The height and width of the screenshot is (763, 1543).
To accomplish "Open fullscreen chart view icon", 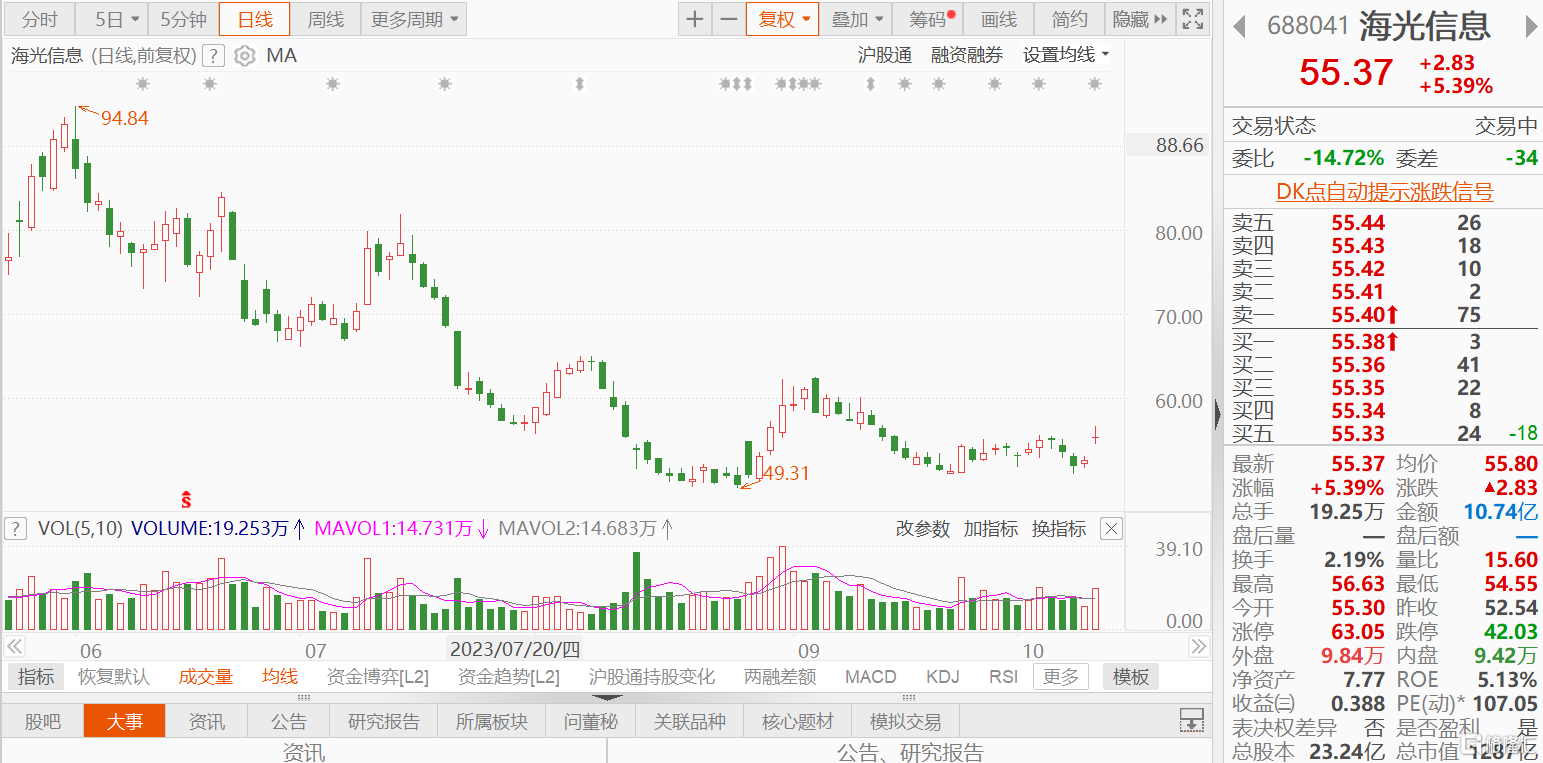I will (x=1192, y=19).
